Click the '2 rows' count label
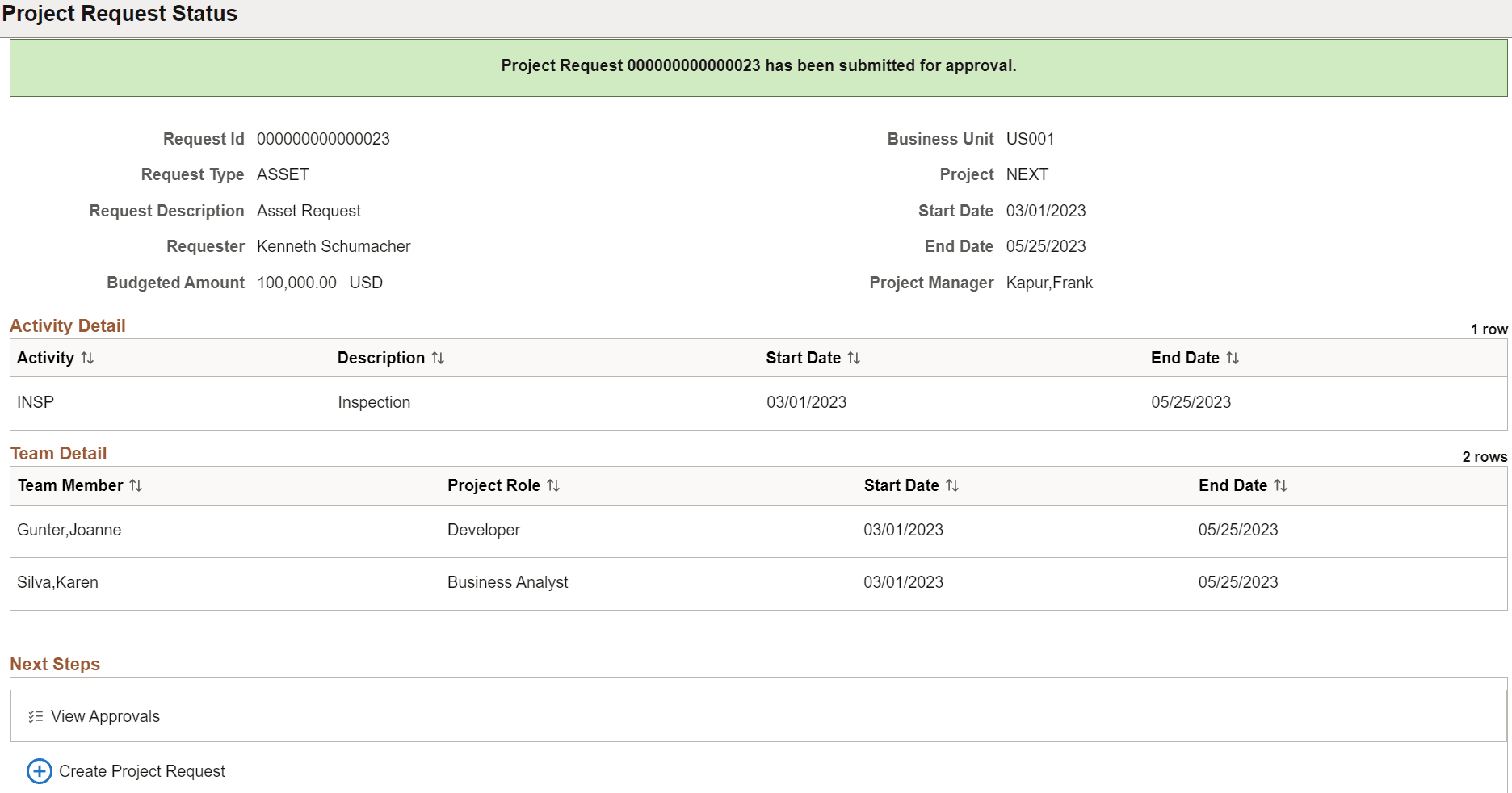 click(1485, 456)
